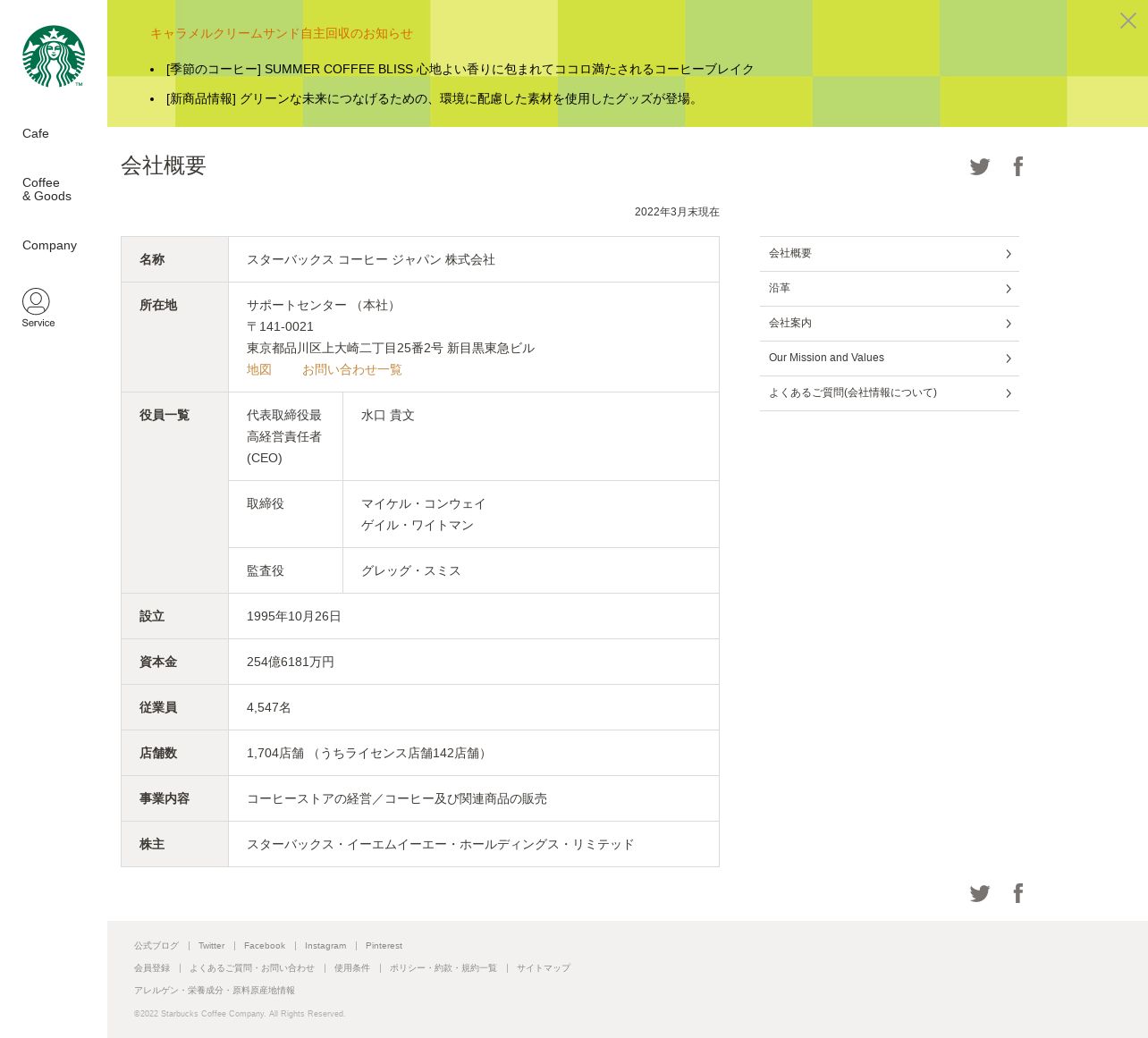The image size is (1148, 1038).
Task: Open サイトマップ footer link
Action: [x=544, y=968]
